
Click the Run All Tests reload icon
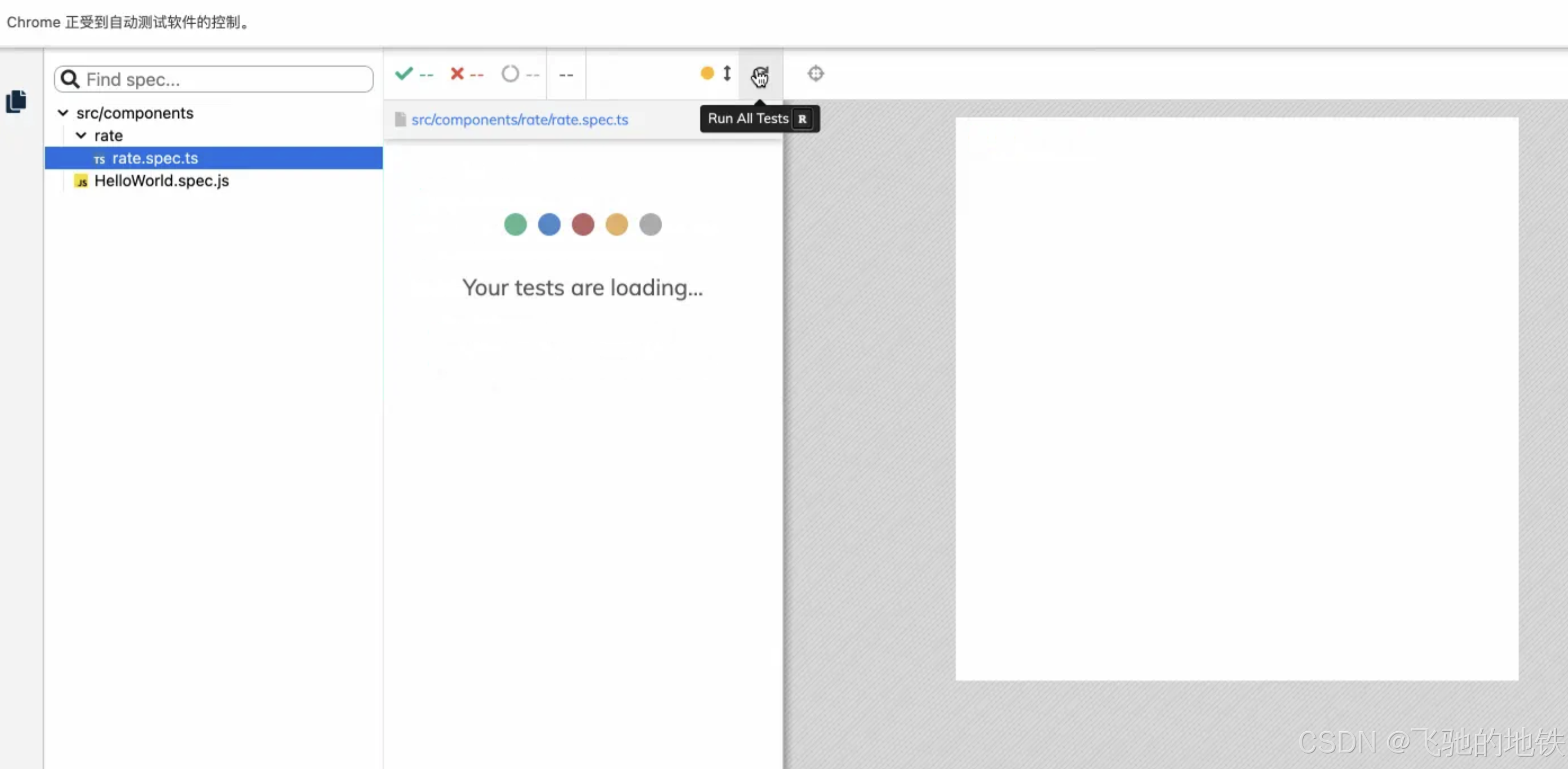(x=760, y=75)
